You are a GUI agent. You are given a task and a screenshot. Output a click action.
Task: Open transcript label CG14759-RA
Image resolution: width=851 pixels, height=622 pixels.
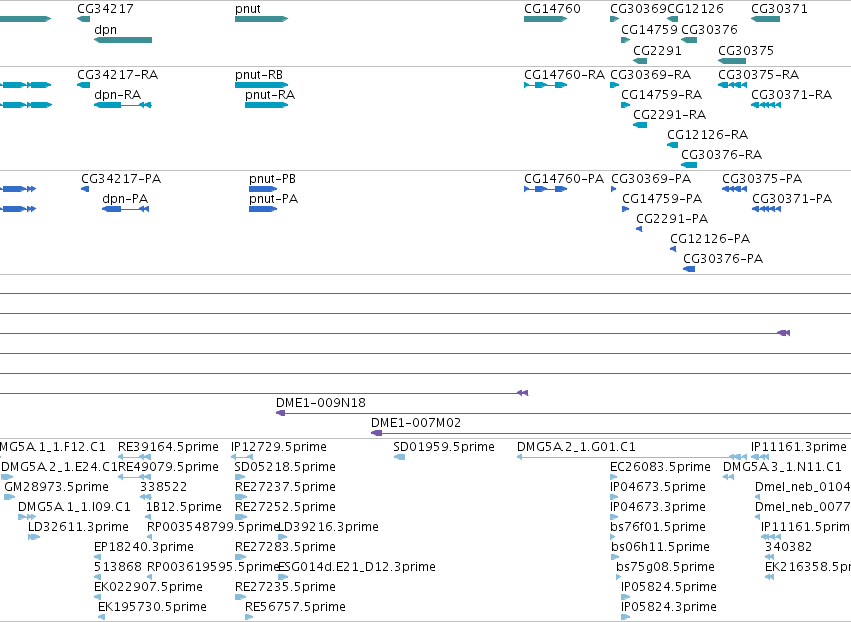tap(662, 94)
